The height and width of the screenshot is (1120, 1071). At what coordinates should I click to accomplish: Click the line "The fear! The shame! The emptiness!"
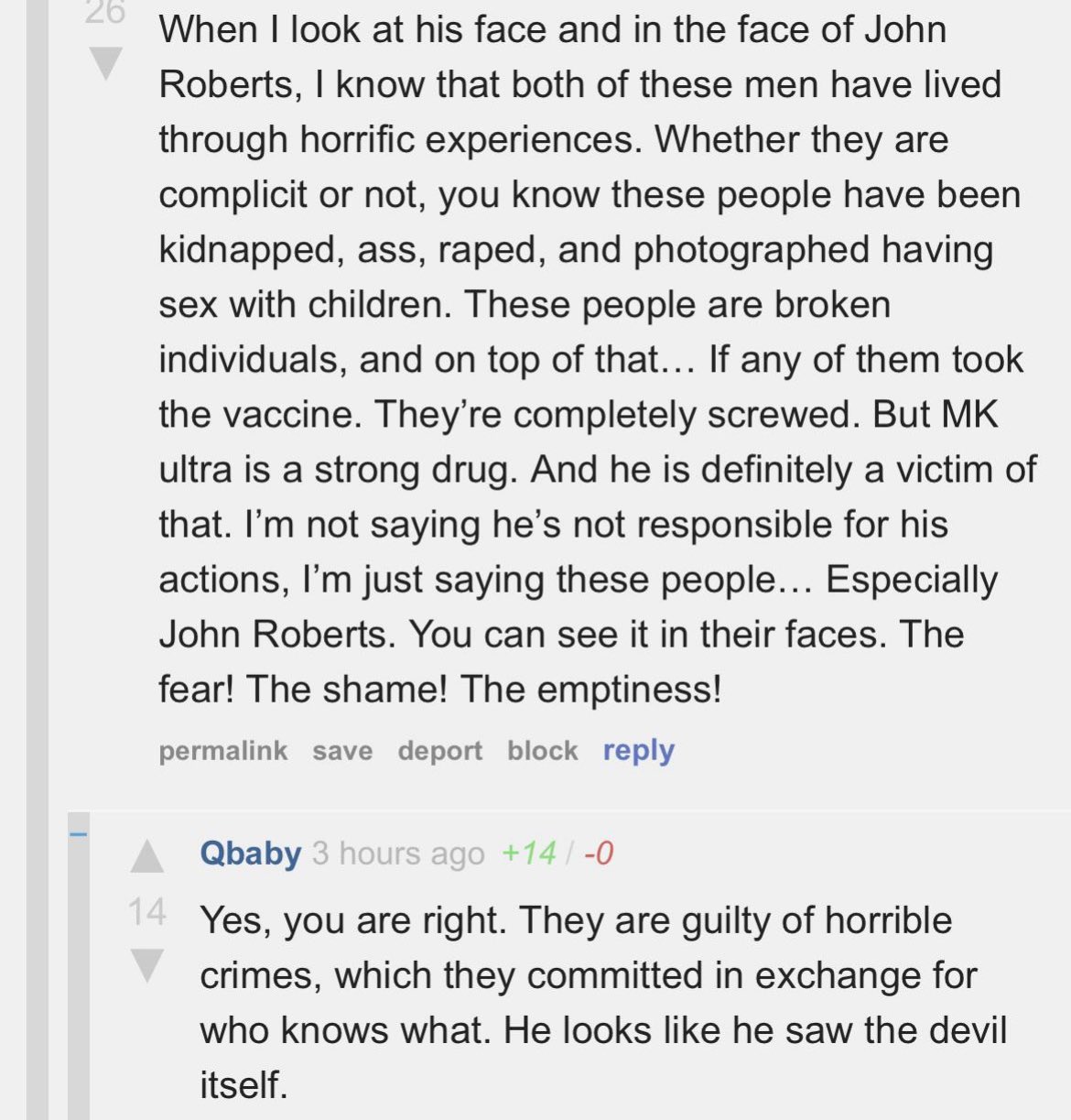[439, 690]
